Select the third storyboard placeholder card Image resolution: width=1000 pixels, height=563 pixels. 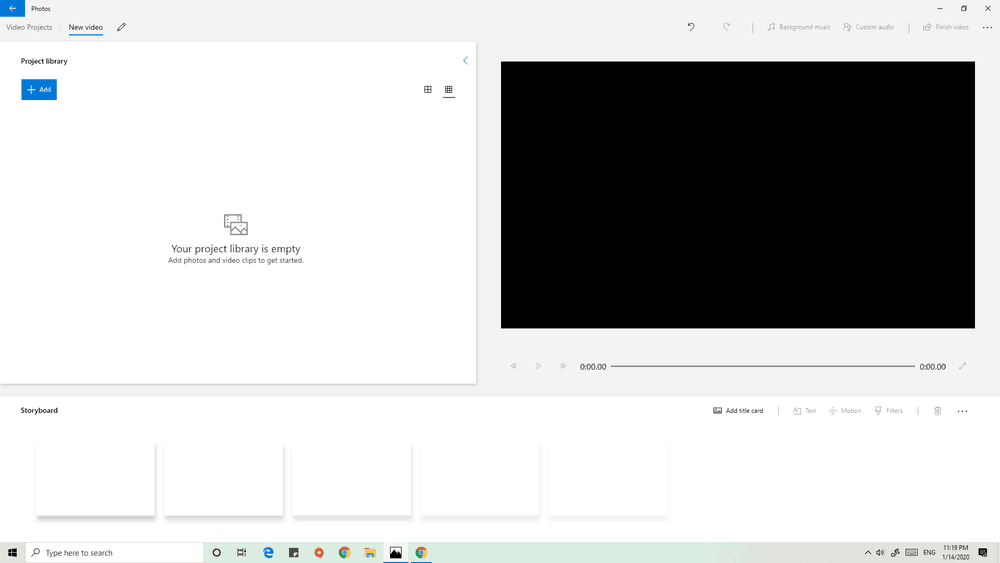pos(351,479)
